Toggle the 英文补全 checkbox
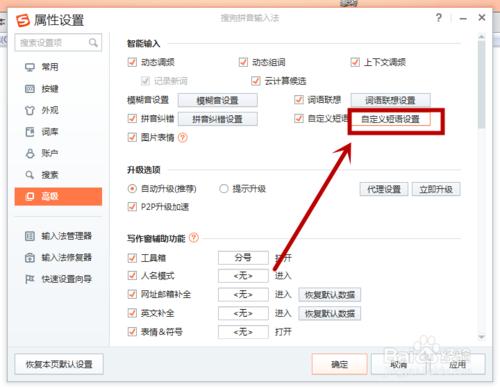The height and width of the screenshot is (389, 500). [x=132, y=313]
